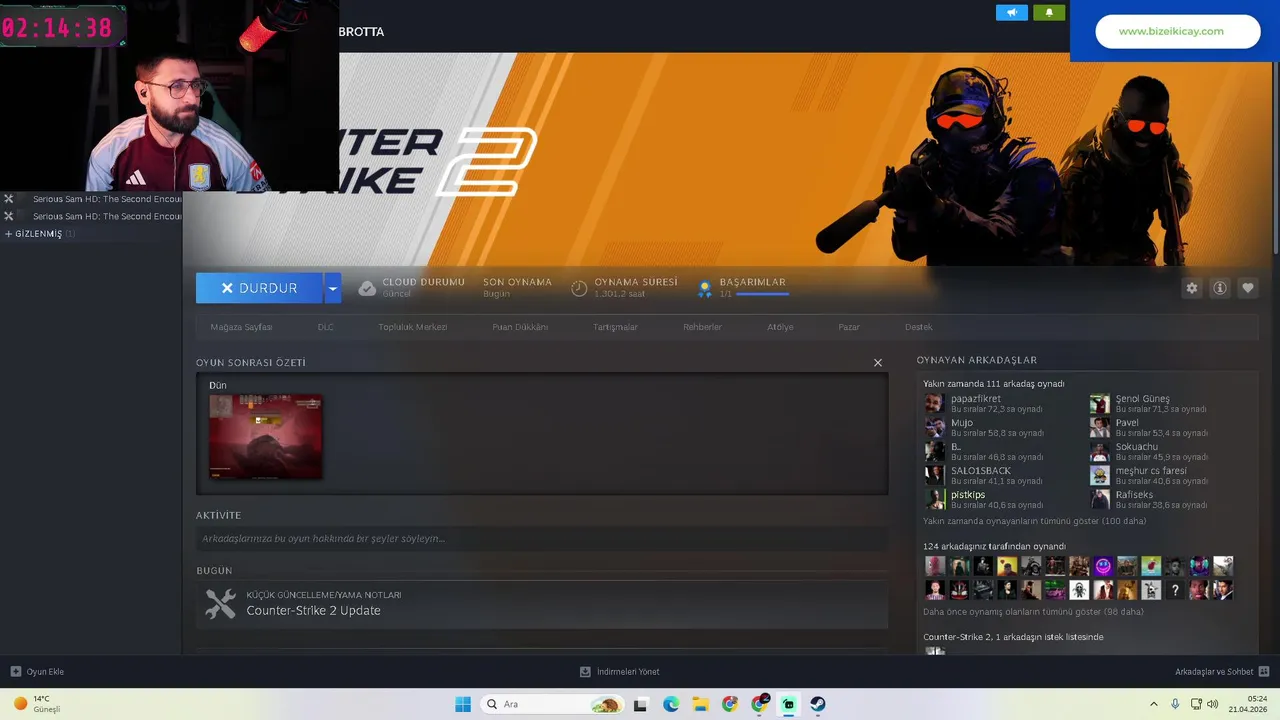Open the Topluluk Merkezi tab
1280x720 pixels.
click(413, 327)
